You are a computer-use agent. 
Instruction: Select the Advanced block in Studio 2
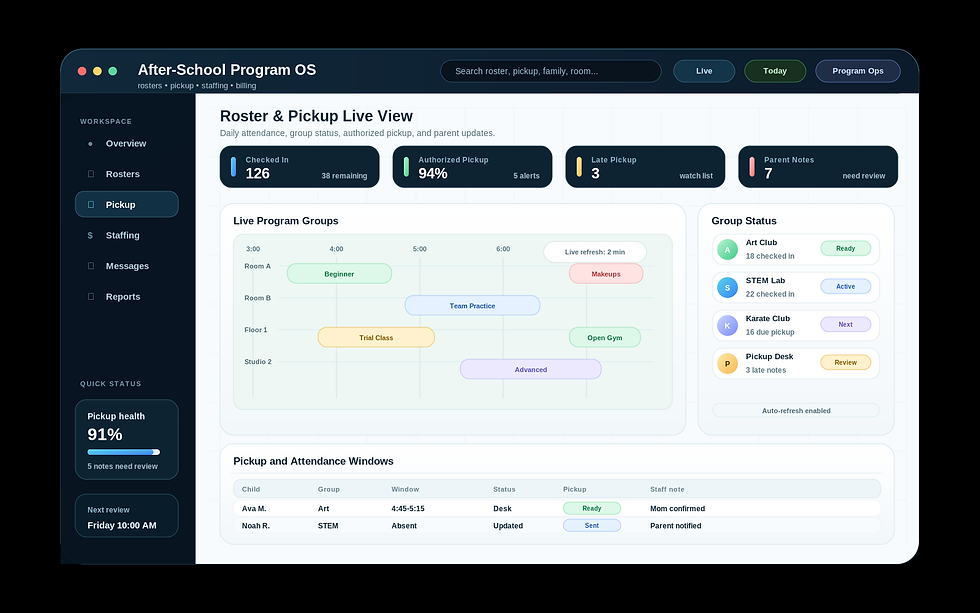pyautogui.click(x=531, y=369)
